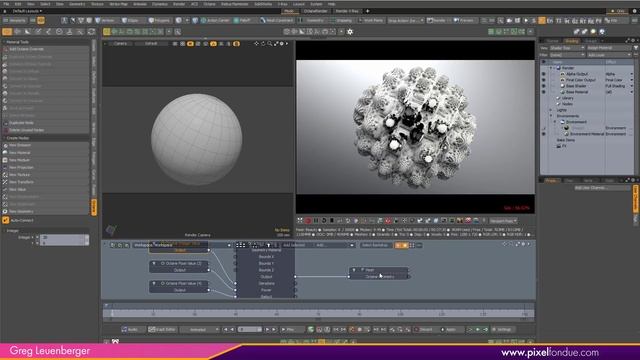Click the timeline scrubber track
The height and width of the screenshot is (360, 640).
(318, 313)
